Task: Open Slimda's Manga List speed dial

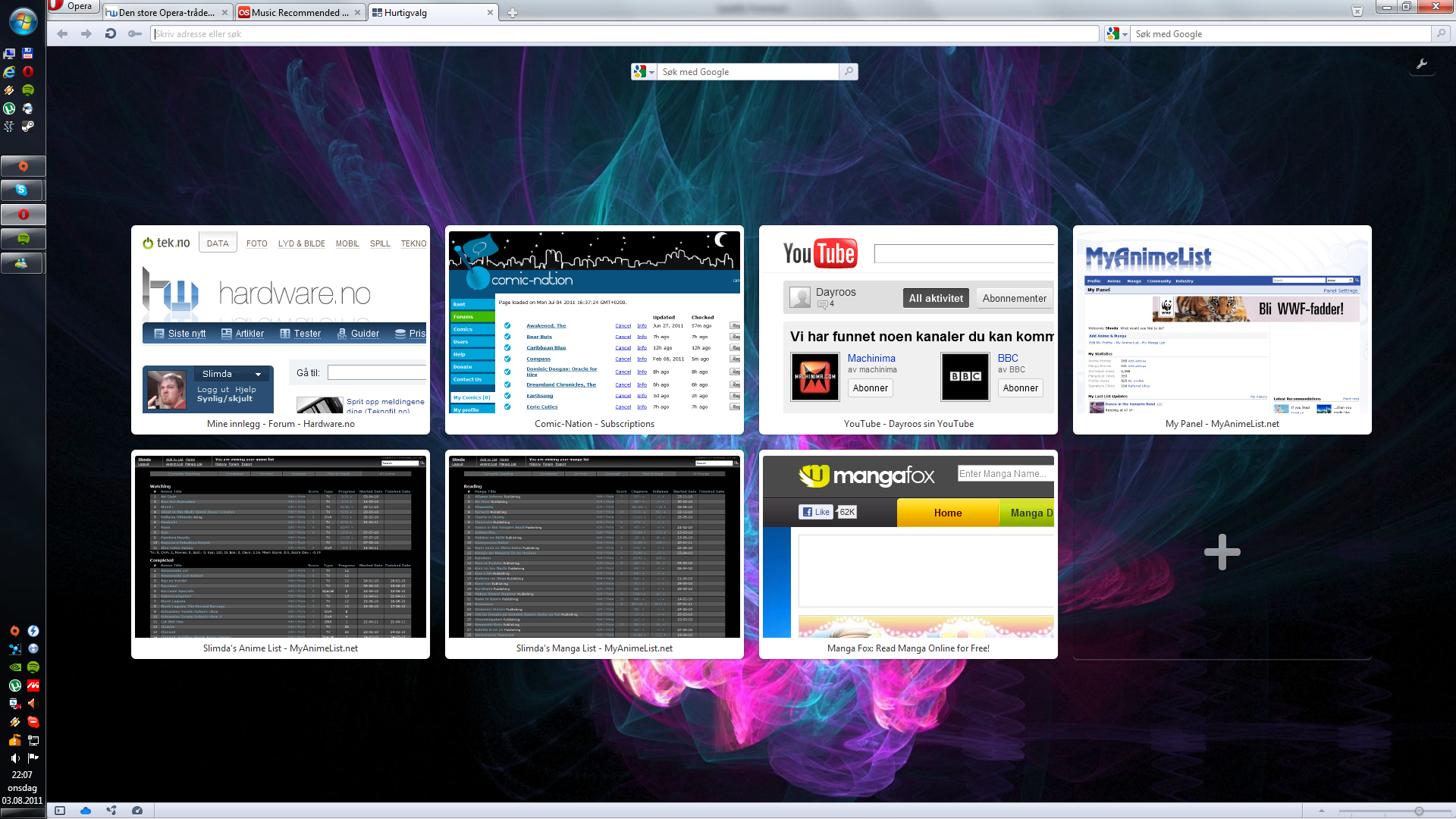Action: [595, 554]
